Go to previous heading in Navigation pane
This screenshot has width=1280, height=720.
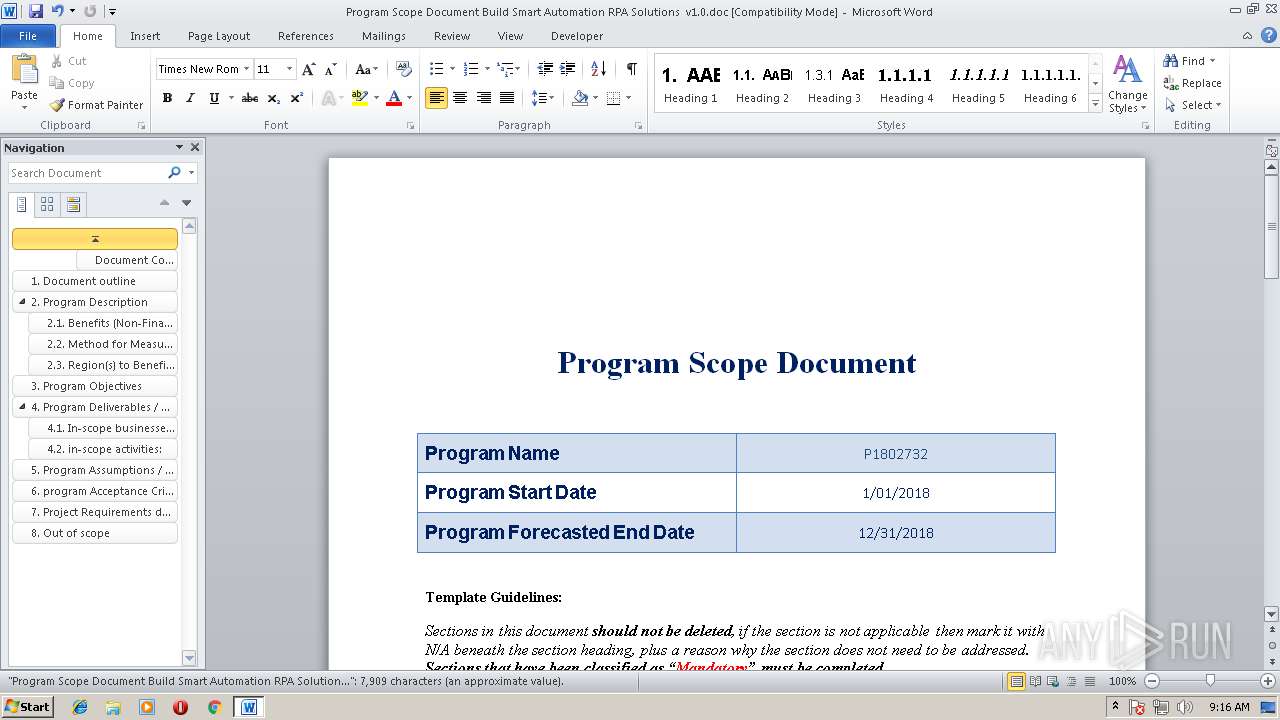(x=165, y=203)
